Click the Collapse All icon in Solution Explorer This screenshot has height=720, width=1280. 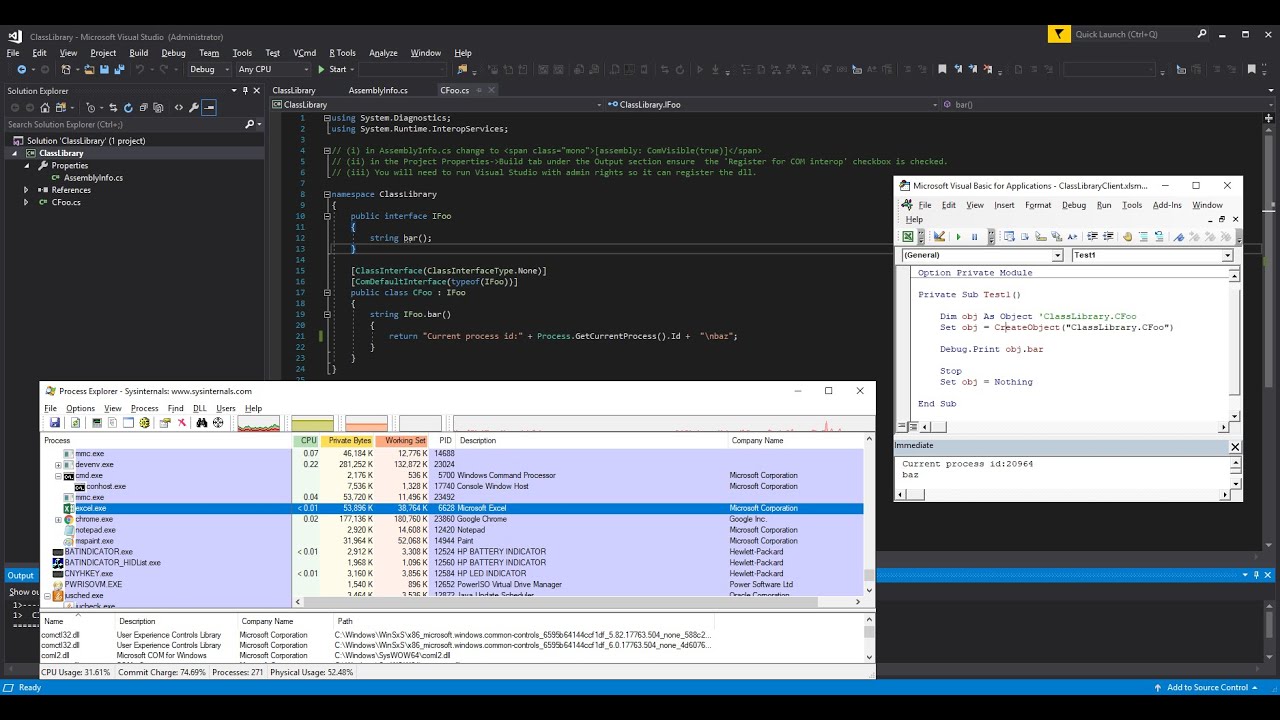[143, 107]
